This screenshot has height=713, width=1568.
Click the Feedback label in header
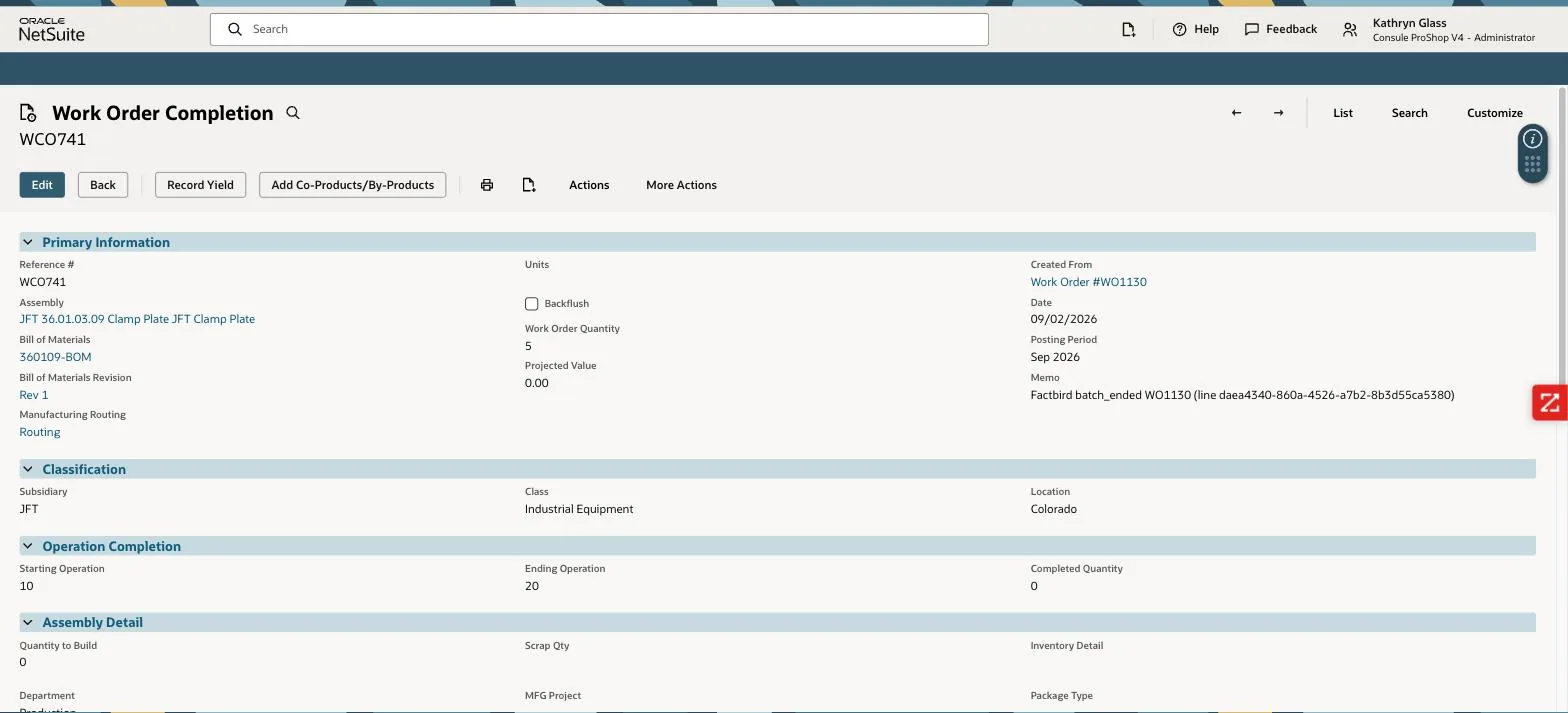pos(1291,29)
